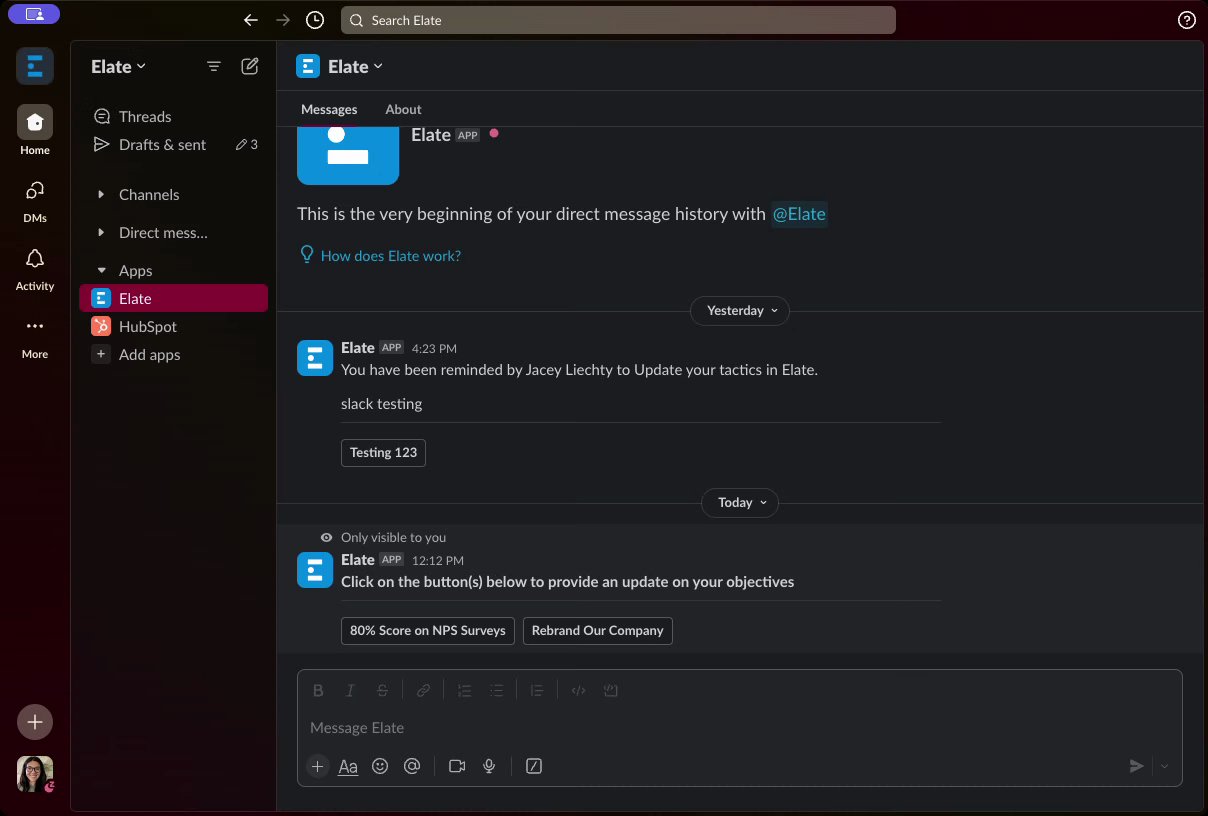The width and height of the screenshot is (1208, 816).
Task: Open the schedule send dropdown arrow
Action: pos(1164,766)
